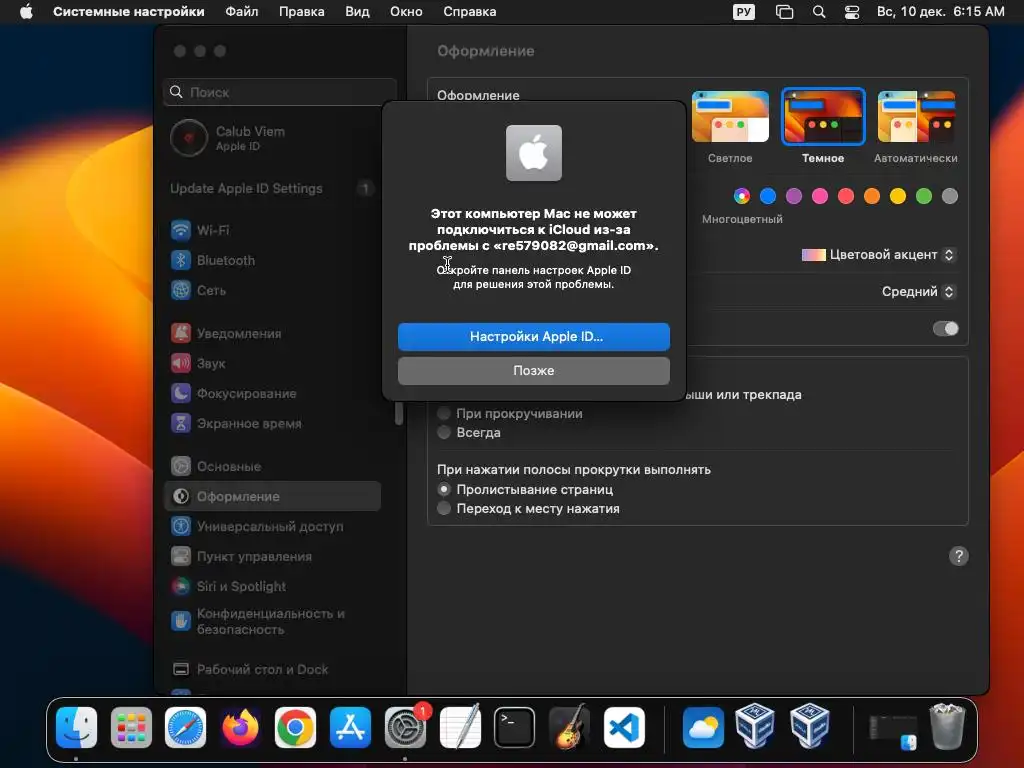
Task: Choose the yellow accent color
Action: tap(898, 196)
